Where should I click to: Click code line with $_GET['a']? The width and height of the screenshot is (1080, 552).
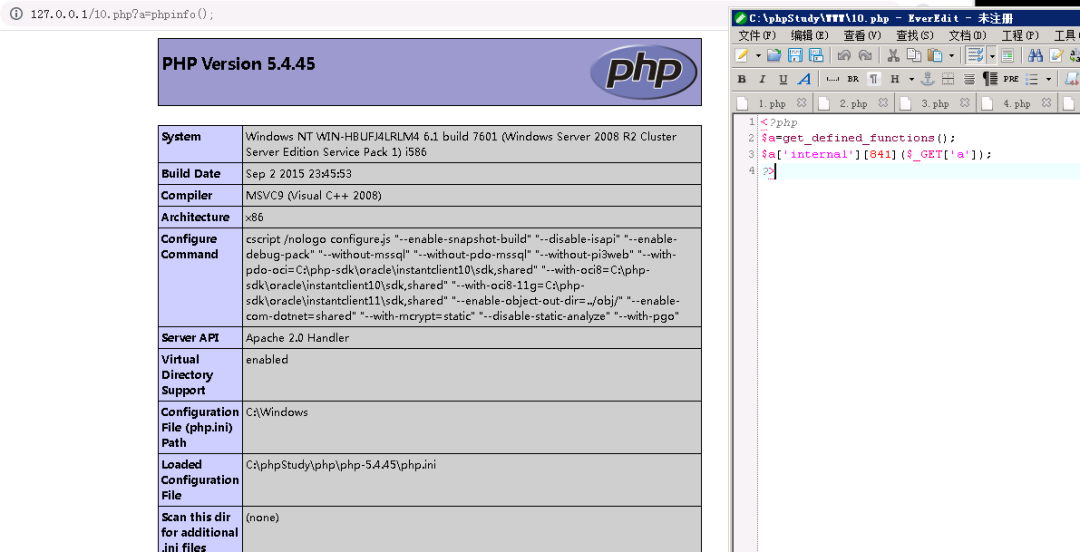coord(876,154)
